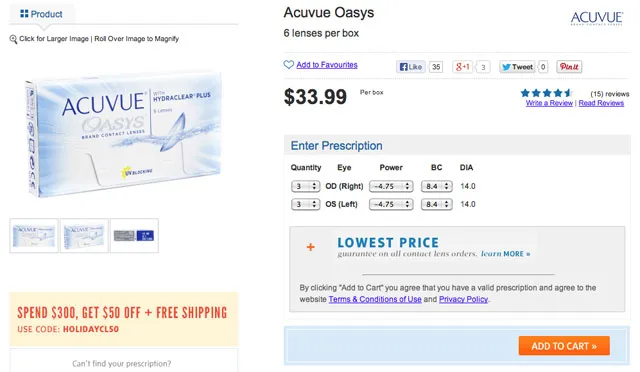Viewport: 640px width, 372px height.
Task: Open the OD (Right) BC dropdown
Action: [x=437, y=186]
